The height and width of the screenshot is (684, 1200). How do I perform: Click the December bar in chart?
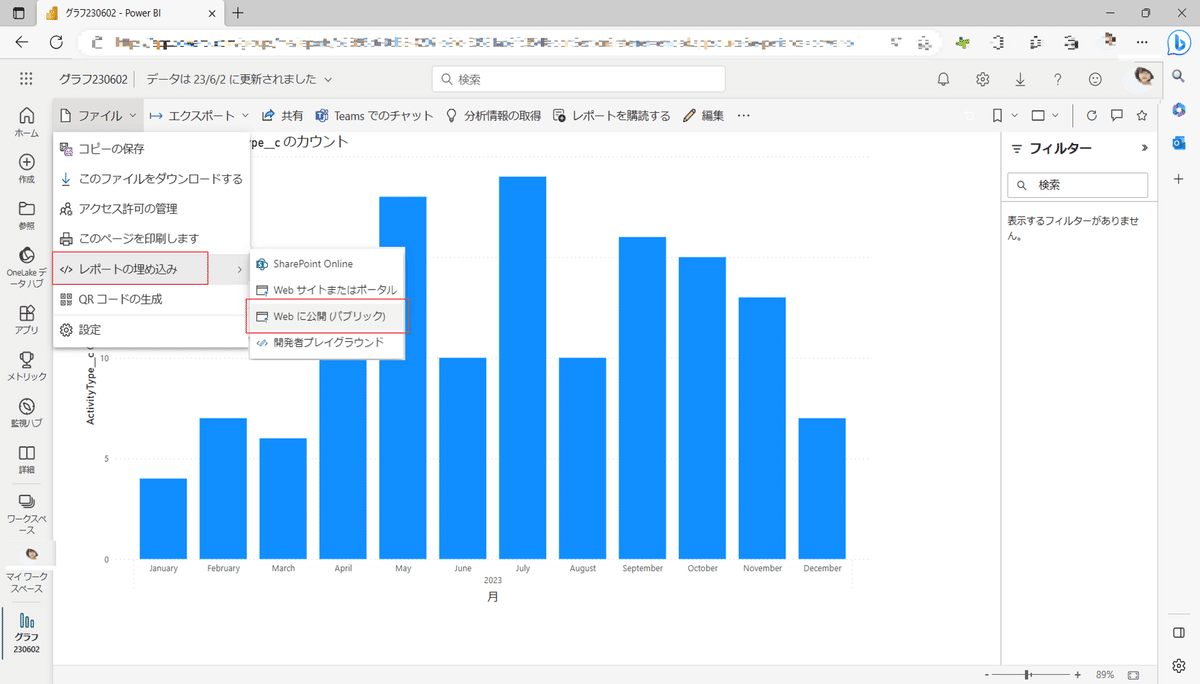click(822, 489)
